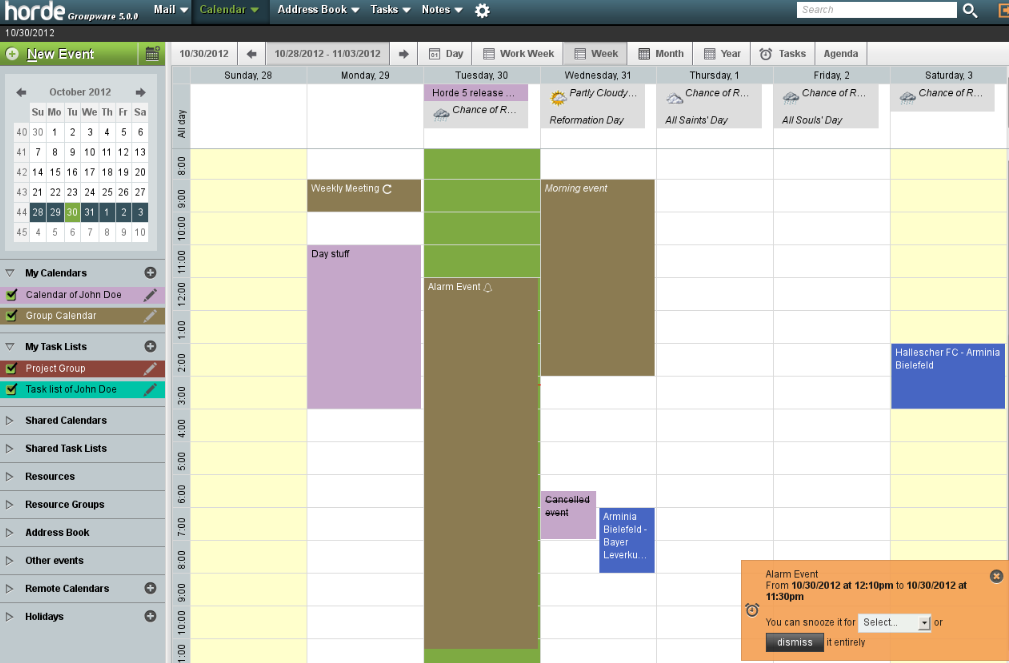Screen dimensions: 1009x663
Task: Add a remote calendar plus icon
Action: click(x=150, y=588)
